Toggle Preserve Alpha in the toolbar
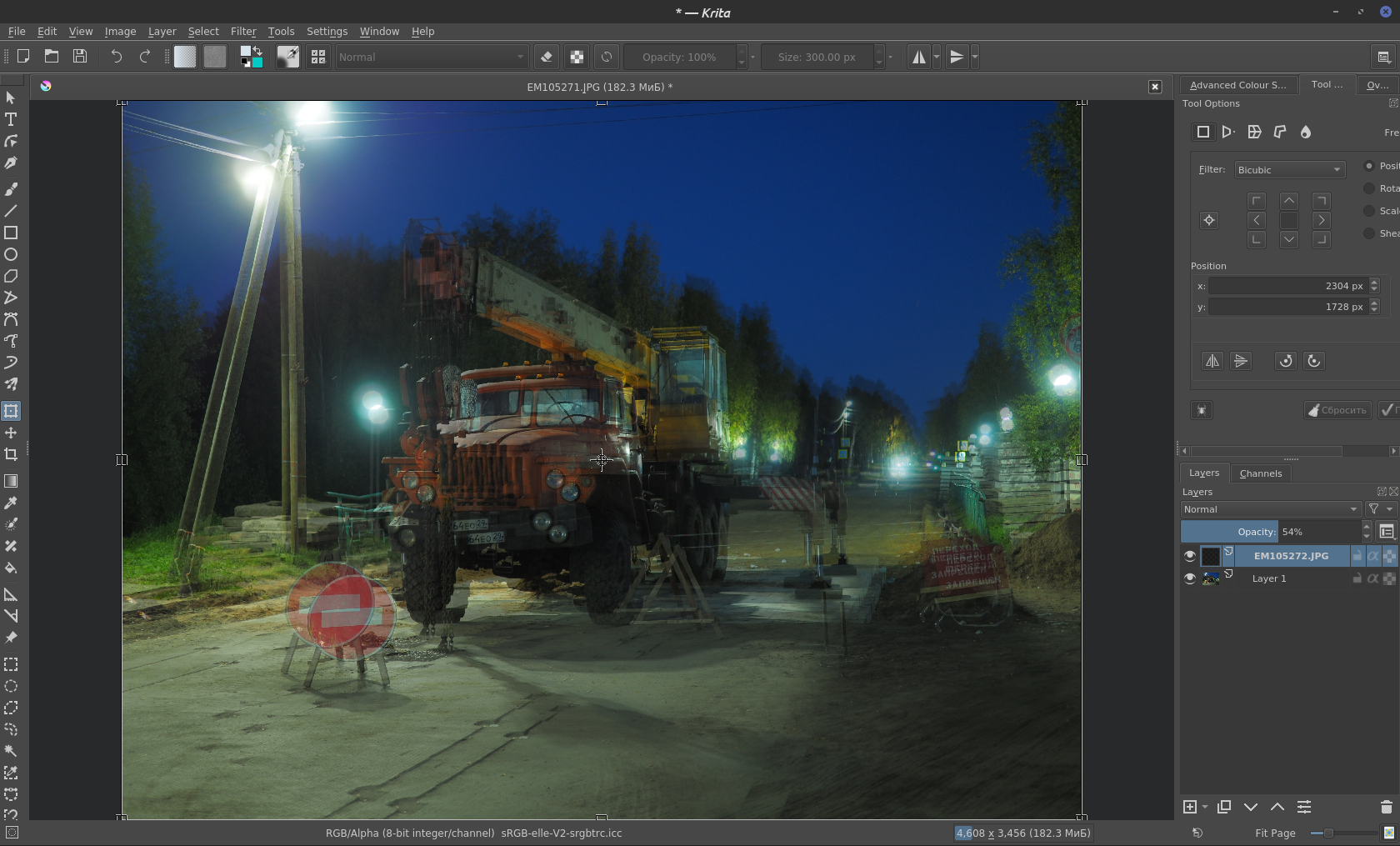 click(577, 57)
